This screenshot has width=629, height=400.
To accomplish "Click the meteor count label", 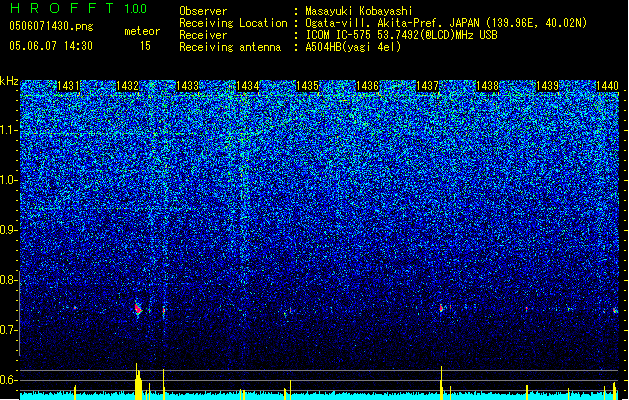I will 142,31.
